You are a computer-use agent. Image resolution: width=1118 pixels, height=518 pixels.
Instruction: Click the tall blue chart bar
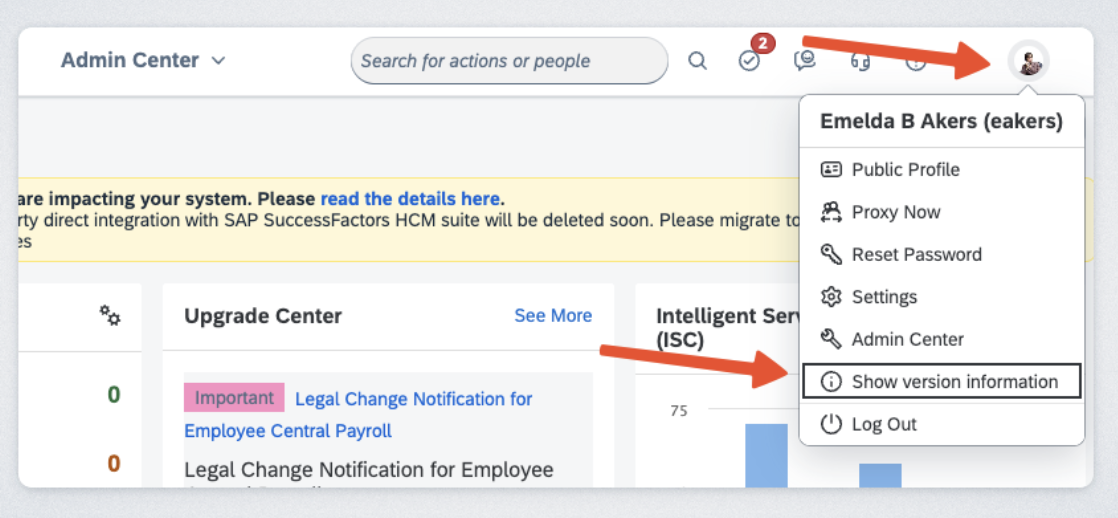pos(766,455)
